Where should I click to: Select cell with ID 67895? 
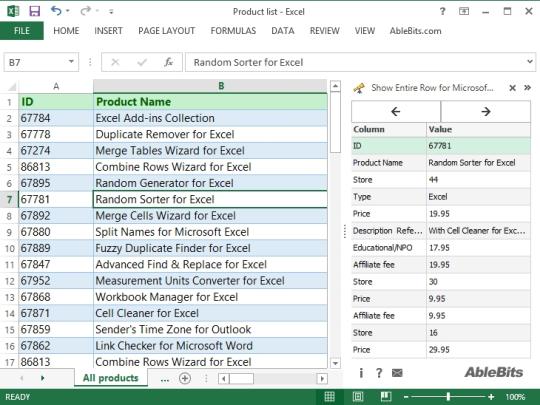[56, 183]
